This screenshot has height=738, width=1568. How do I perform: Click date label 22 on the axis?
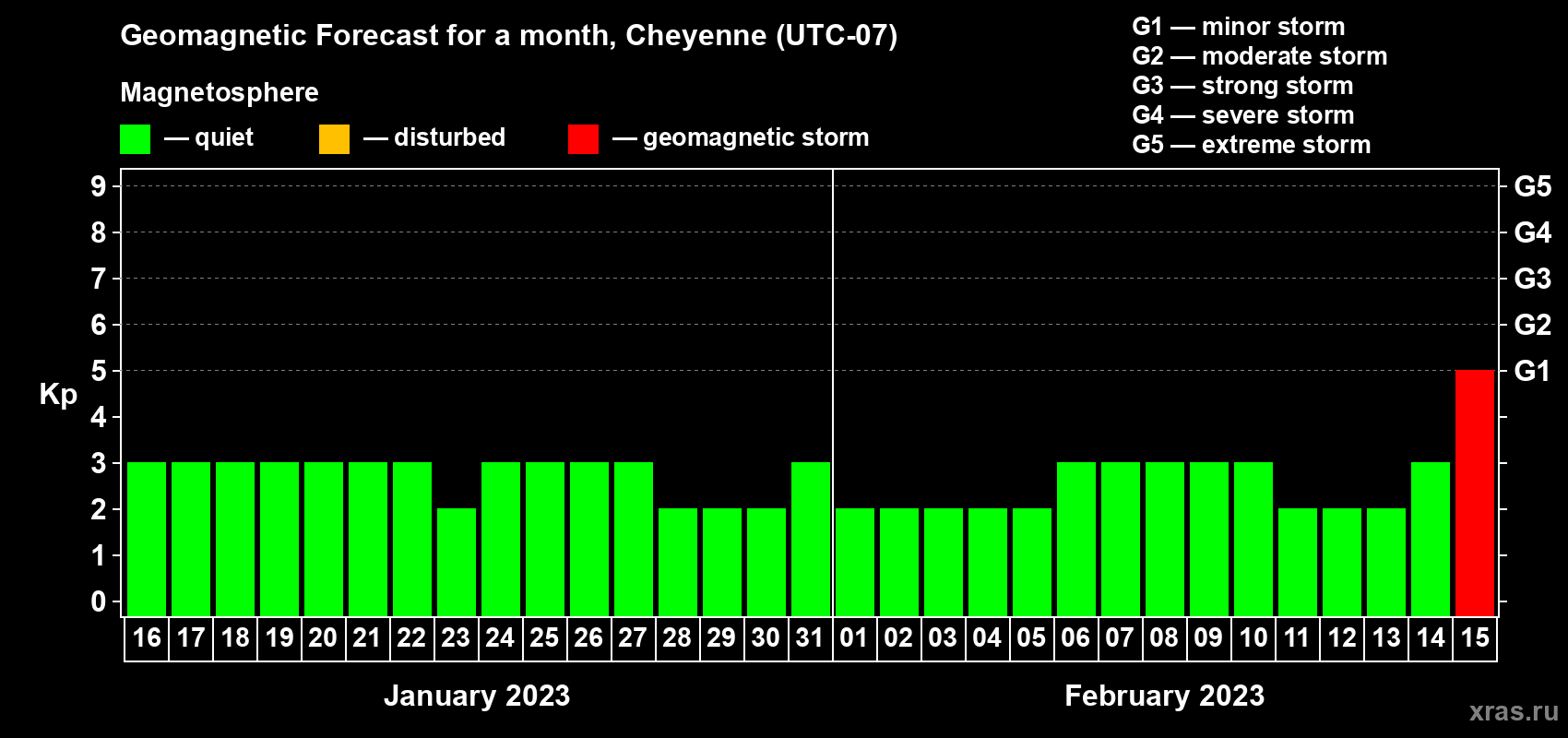pos(412,637)
